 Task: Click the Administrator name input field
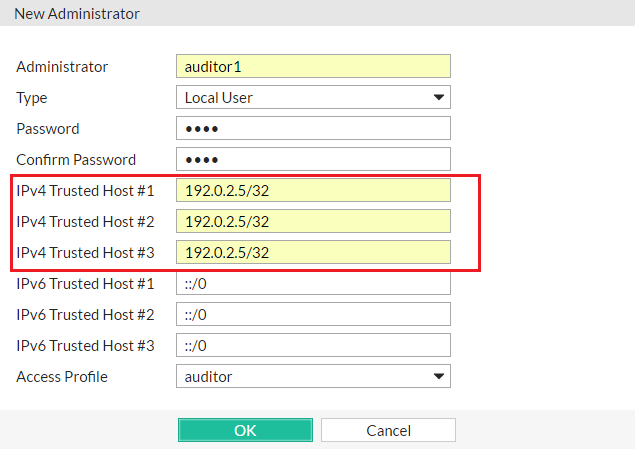click(313, 67)
